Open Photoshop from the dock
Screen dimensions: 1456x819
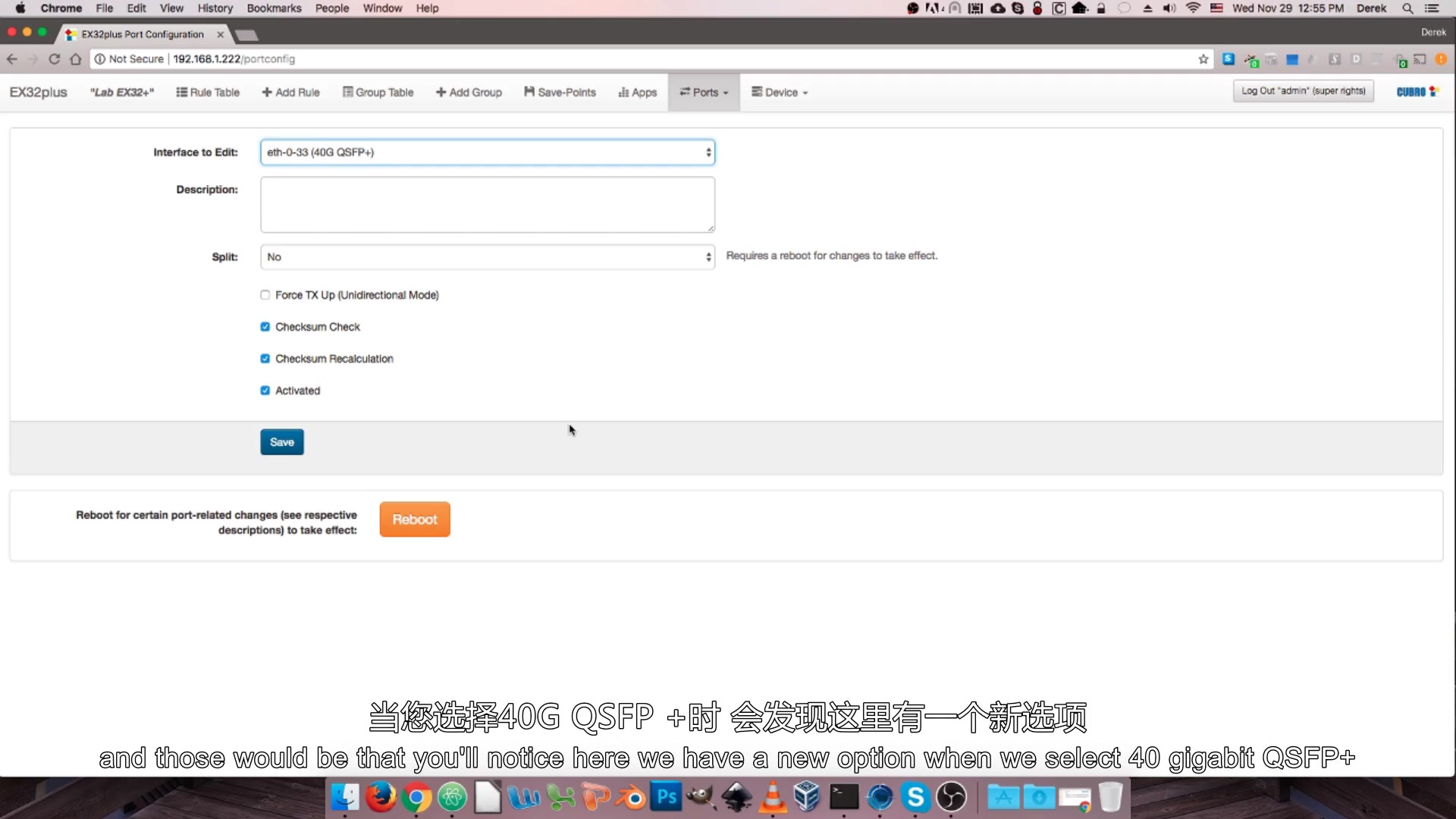tap(667, 797)
